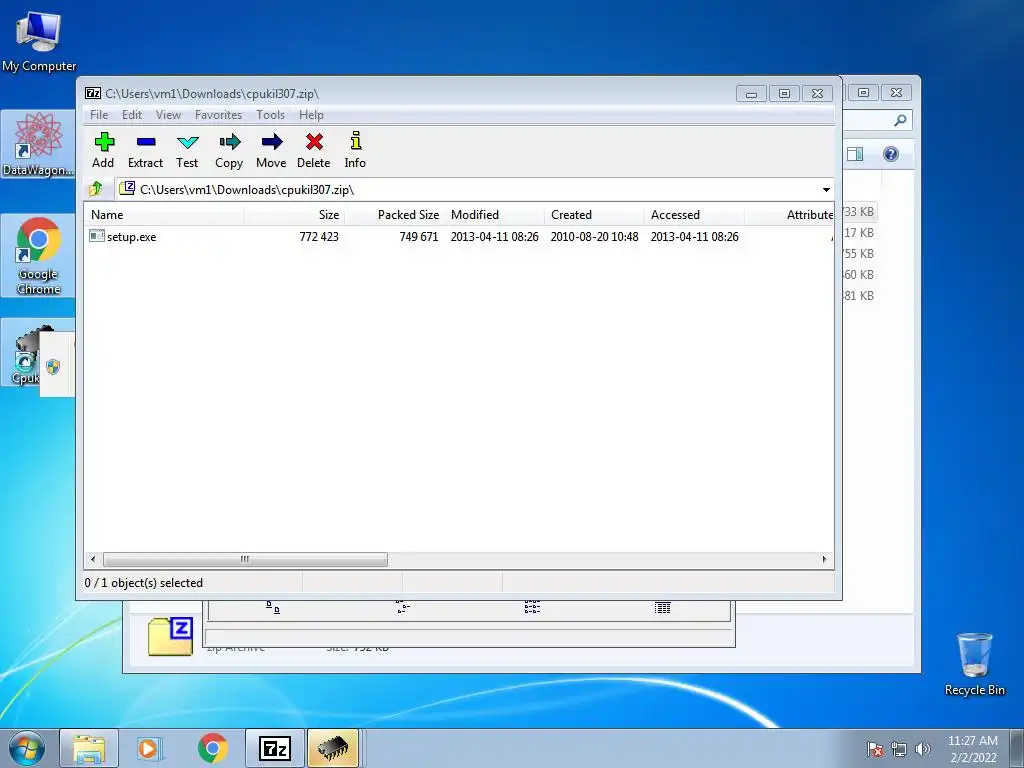Go up one folder level with the arrow icon
The width and height of the screenshot is (1024, 768).
tap(96, 189)
